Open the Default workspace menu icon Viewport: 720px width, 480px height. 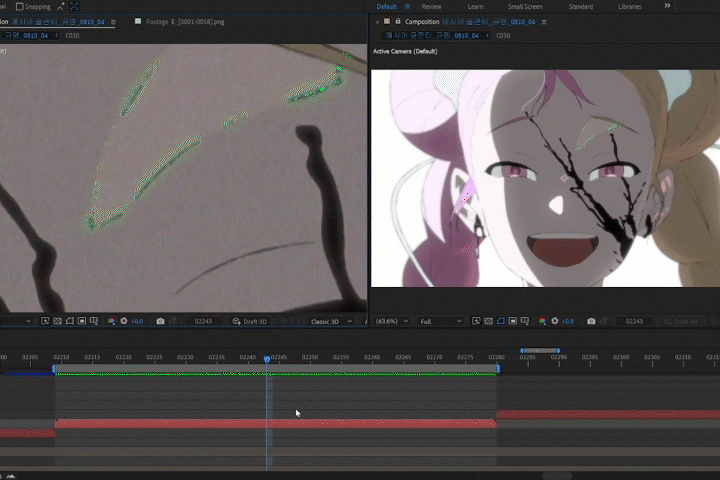coord(407,6)
